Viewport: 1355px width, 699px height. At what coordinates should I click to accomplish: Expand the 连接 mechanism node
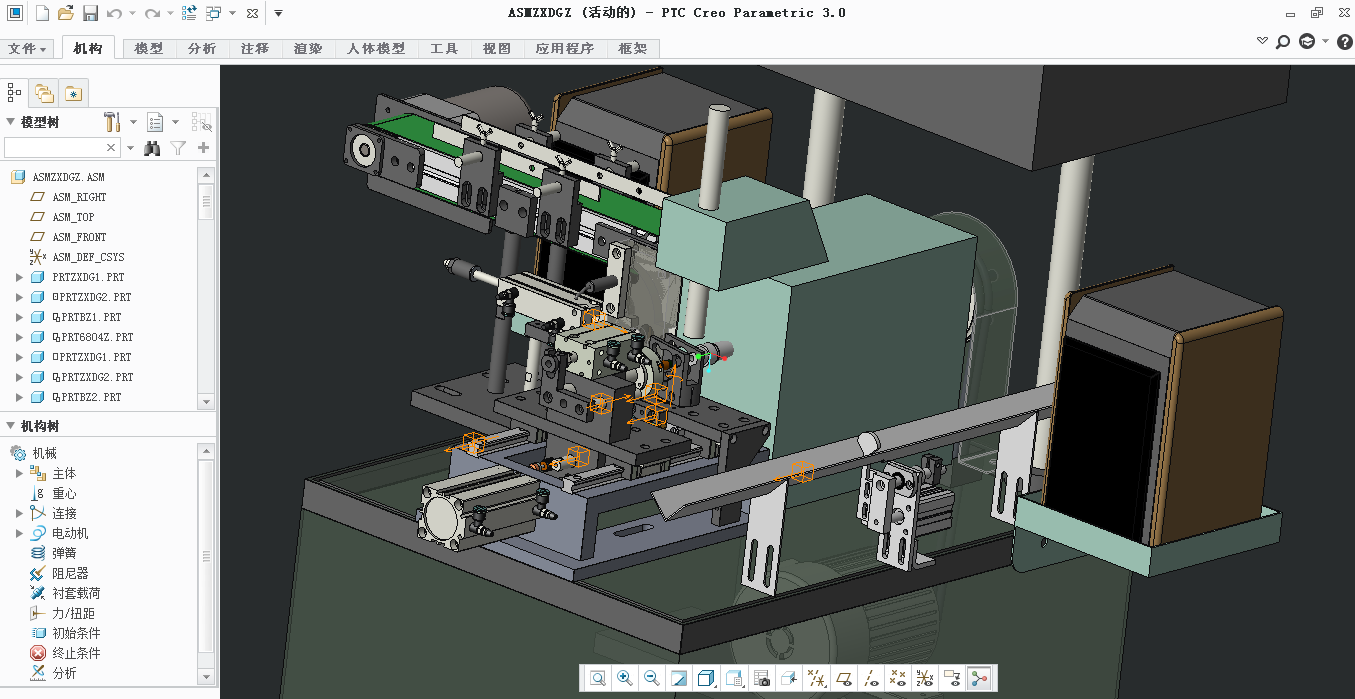(x=19, y=513)
